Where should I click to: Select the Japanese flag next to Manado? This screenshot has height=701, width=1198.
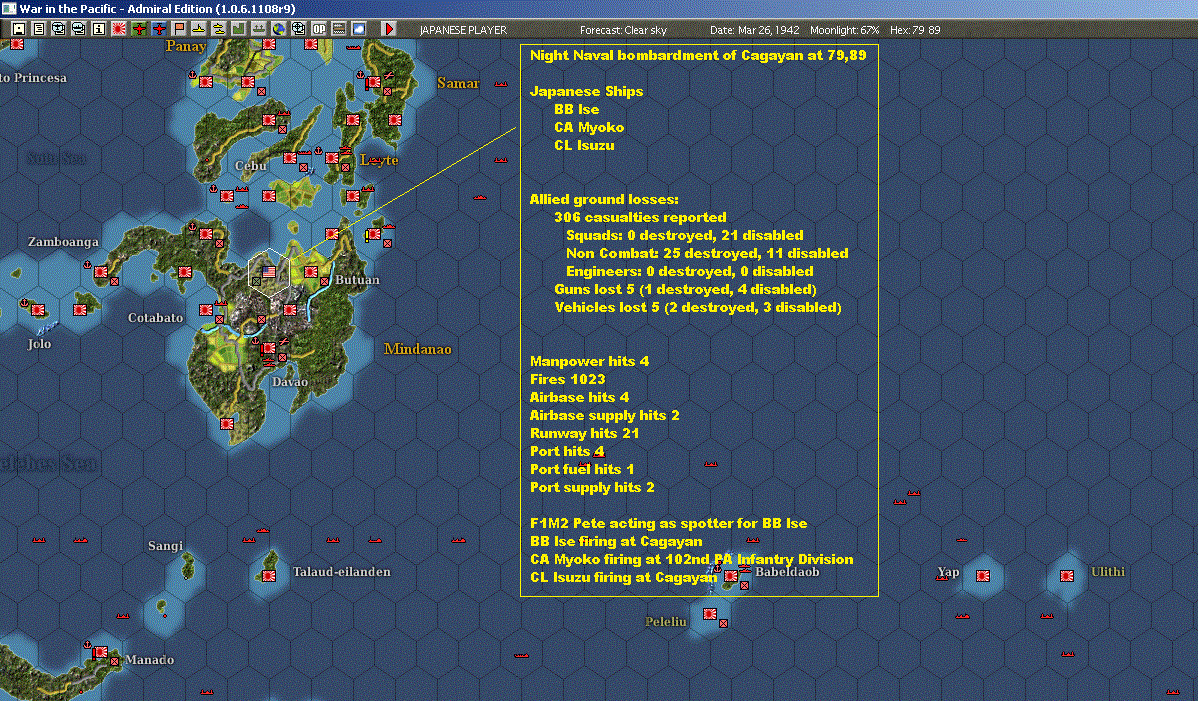pos(100,653)
